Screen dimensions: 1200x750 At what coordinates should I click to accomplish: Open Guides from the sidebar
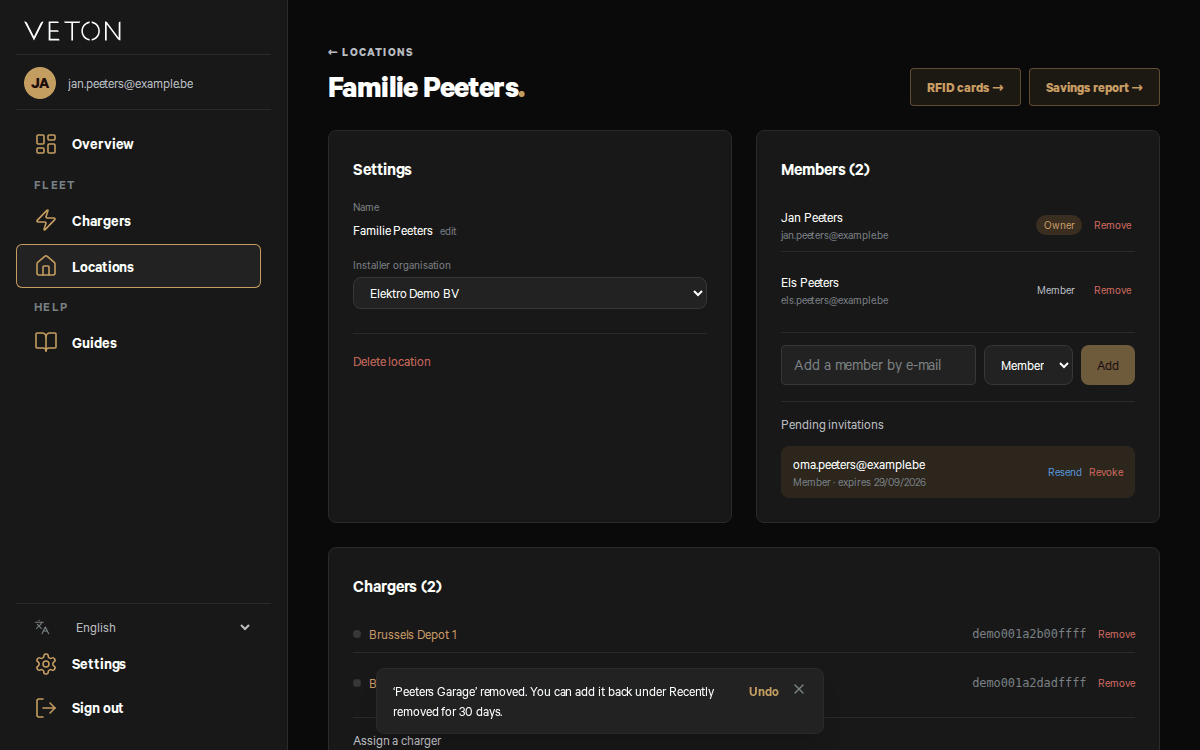point(138,343)
